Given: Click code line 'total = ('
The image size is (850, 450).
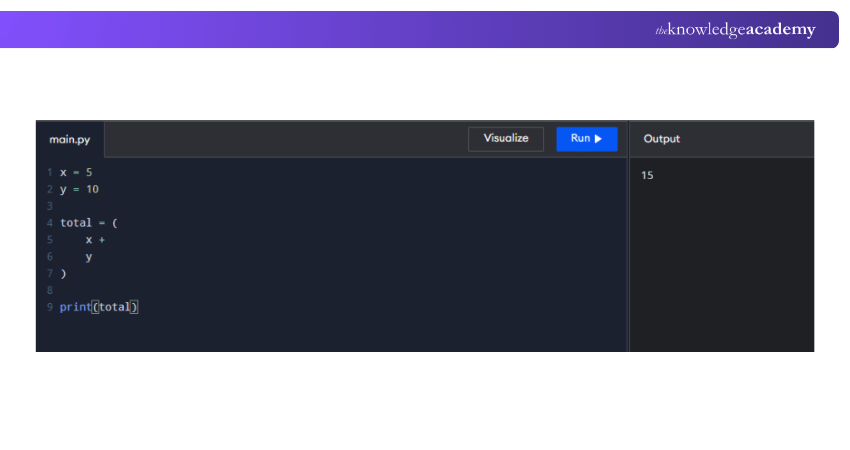Looking at the screenshot, I should point(89,223).
